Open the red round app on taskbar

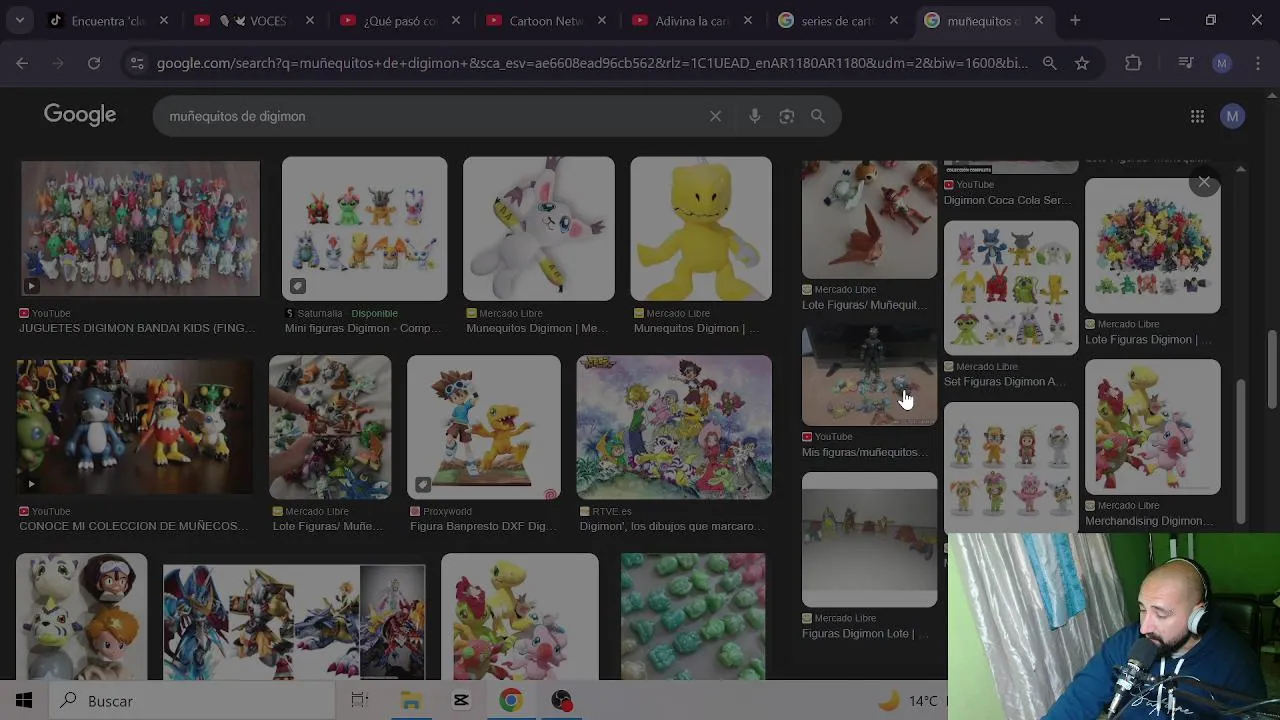[x=561, y=701]
